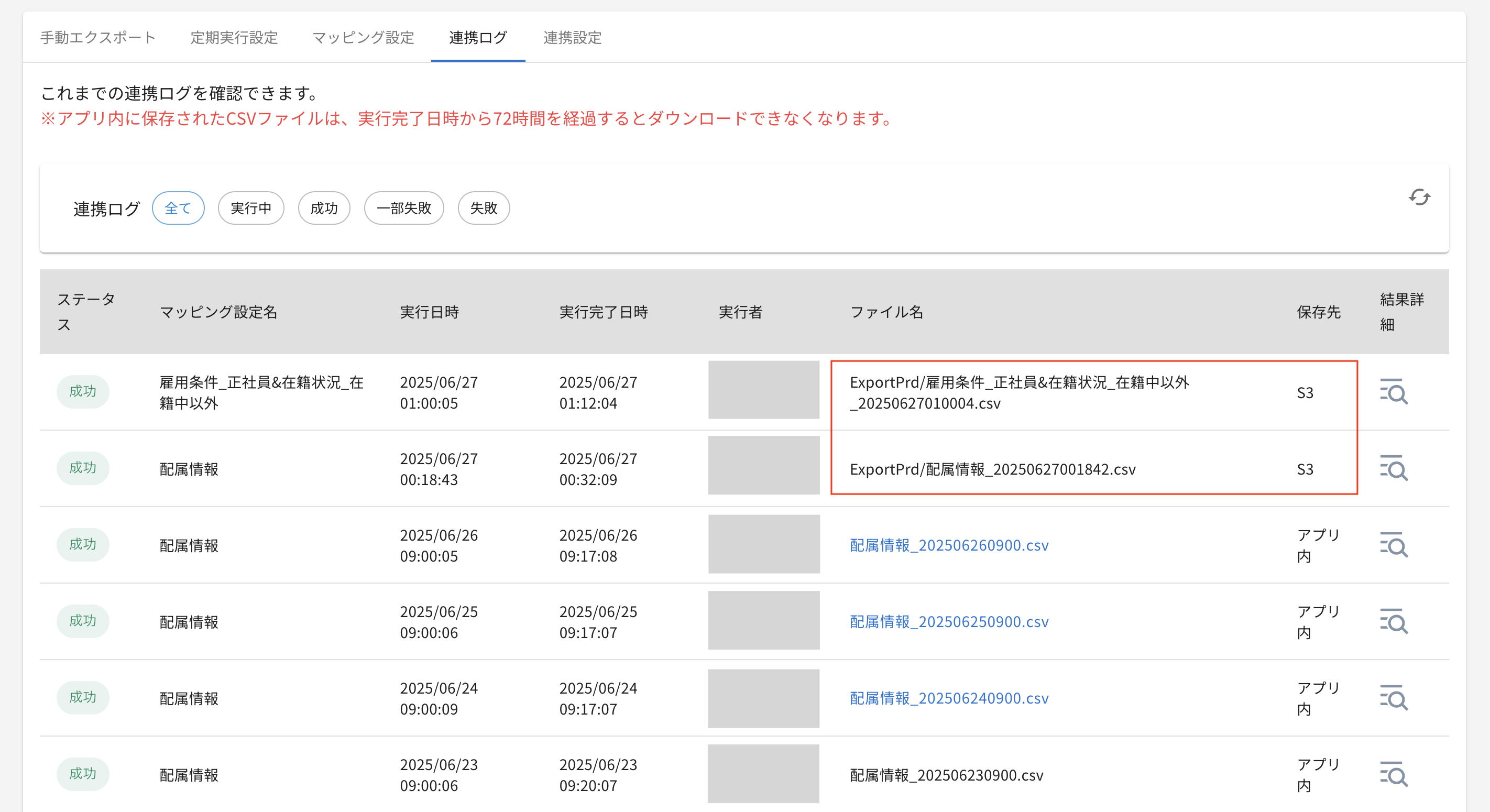Screen dimensions: 1490x812
Task: Open result details for the 2025/06/25 row
Action: click(x=1394, y=621)
